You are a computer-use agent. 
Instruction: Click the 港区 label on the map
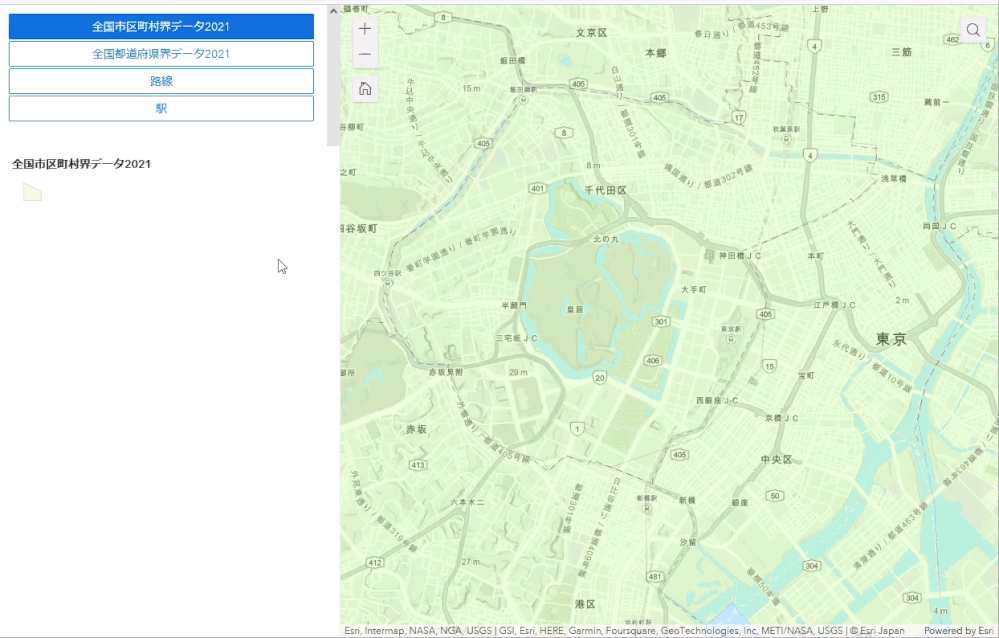pos(585,604)
